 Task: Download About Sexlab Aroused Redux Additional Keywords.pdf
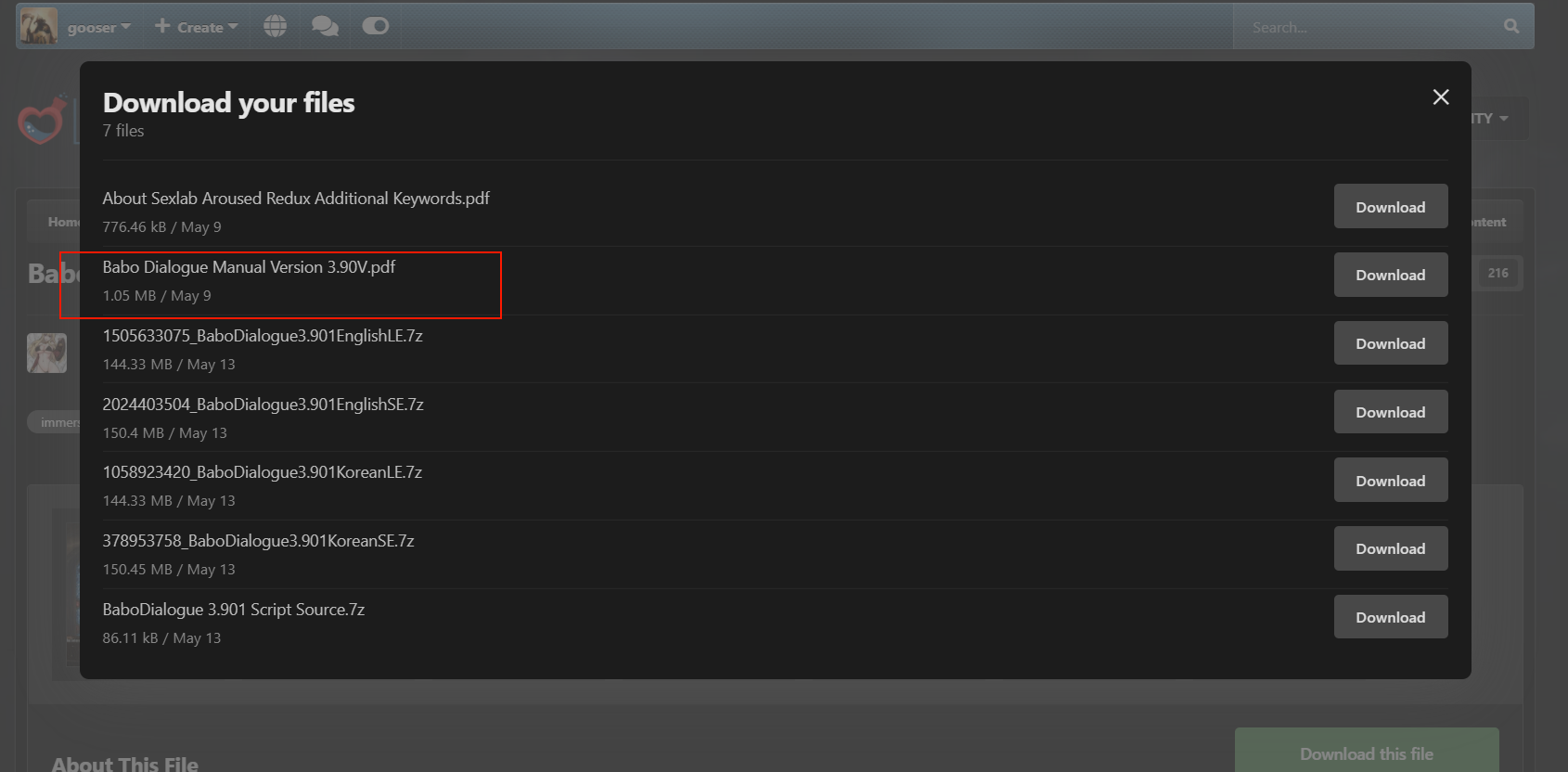point(1391,207)
